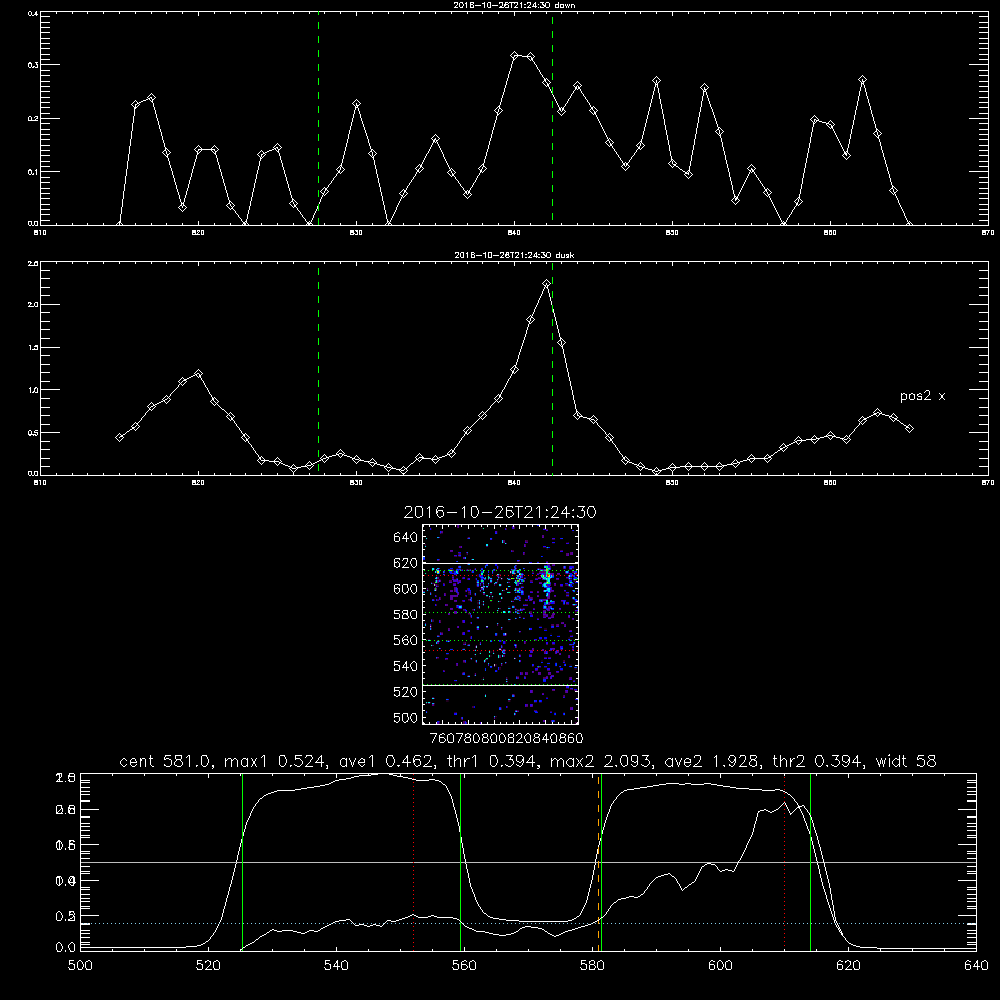
Task: Click the '600' y-axis label beside the heatmap
Action: point(406,589)
